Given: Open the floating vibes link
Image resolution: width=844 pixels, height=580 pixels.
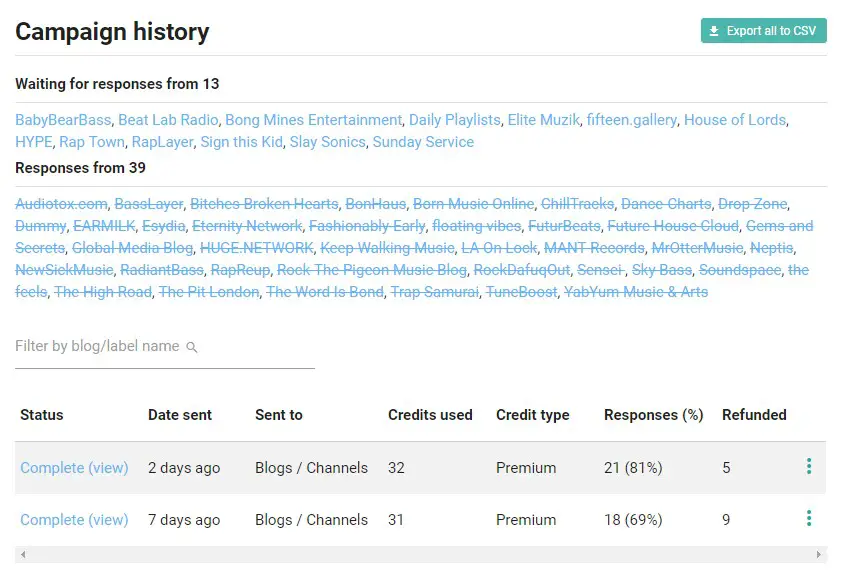Looking at the screenshot, I should pyautogui.click(x=476, y=225).
